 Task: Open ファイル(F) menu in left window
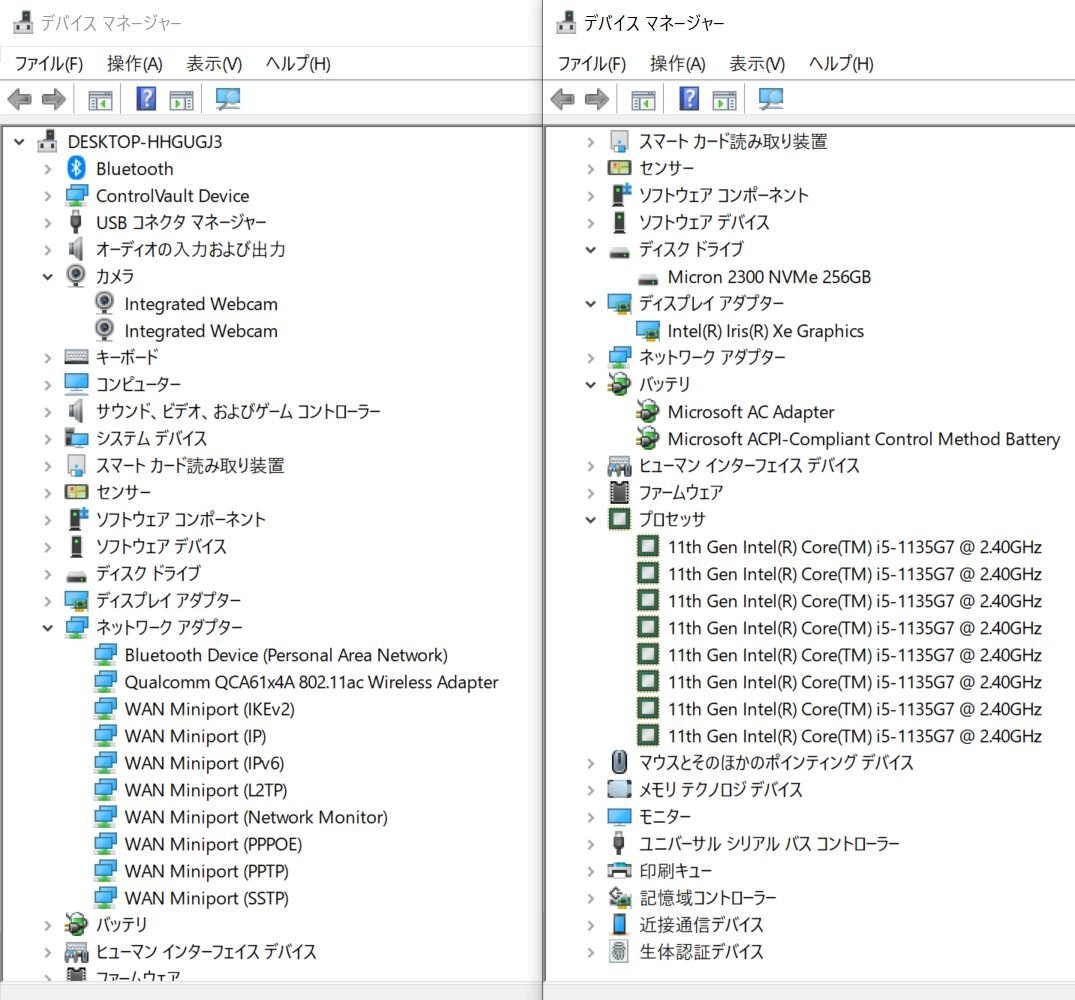[x=49, y=64]
